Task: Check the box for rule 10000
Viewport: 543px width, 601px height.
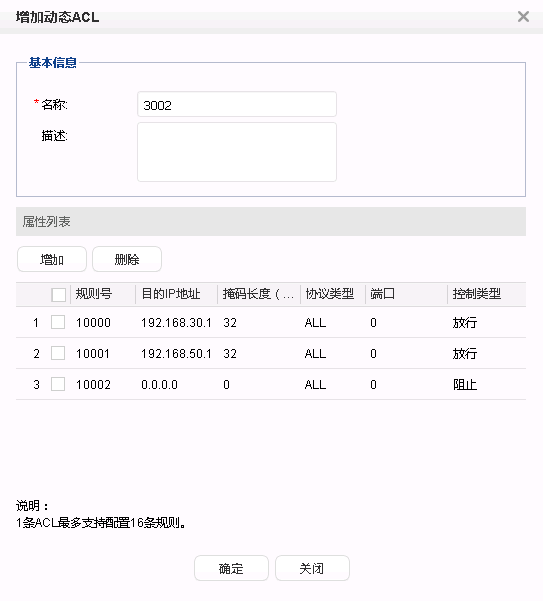Action: tap(58, 322)
